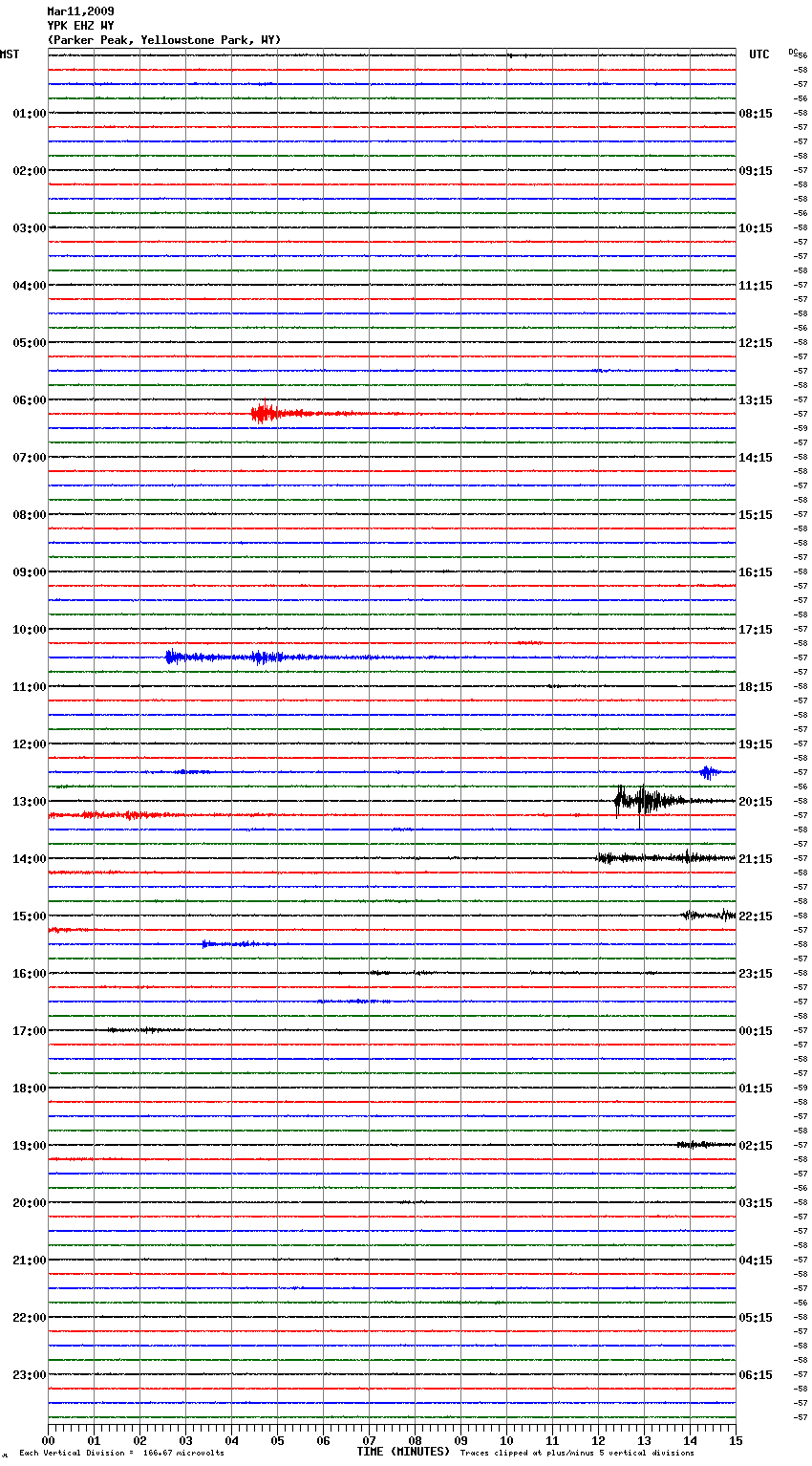Click the 09:00 MST time label
Image resolution: width=812 pixels, height=1466 pixels.
coord(30,572)
